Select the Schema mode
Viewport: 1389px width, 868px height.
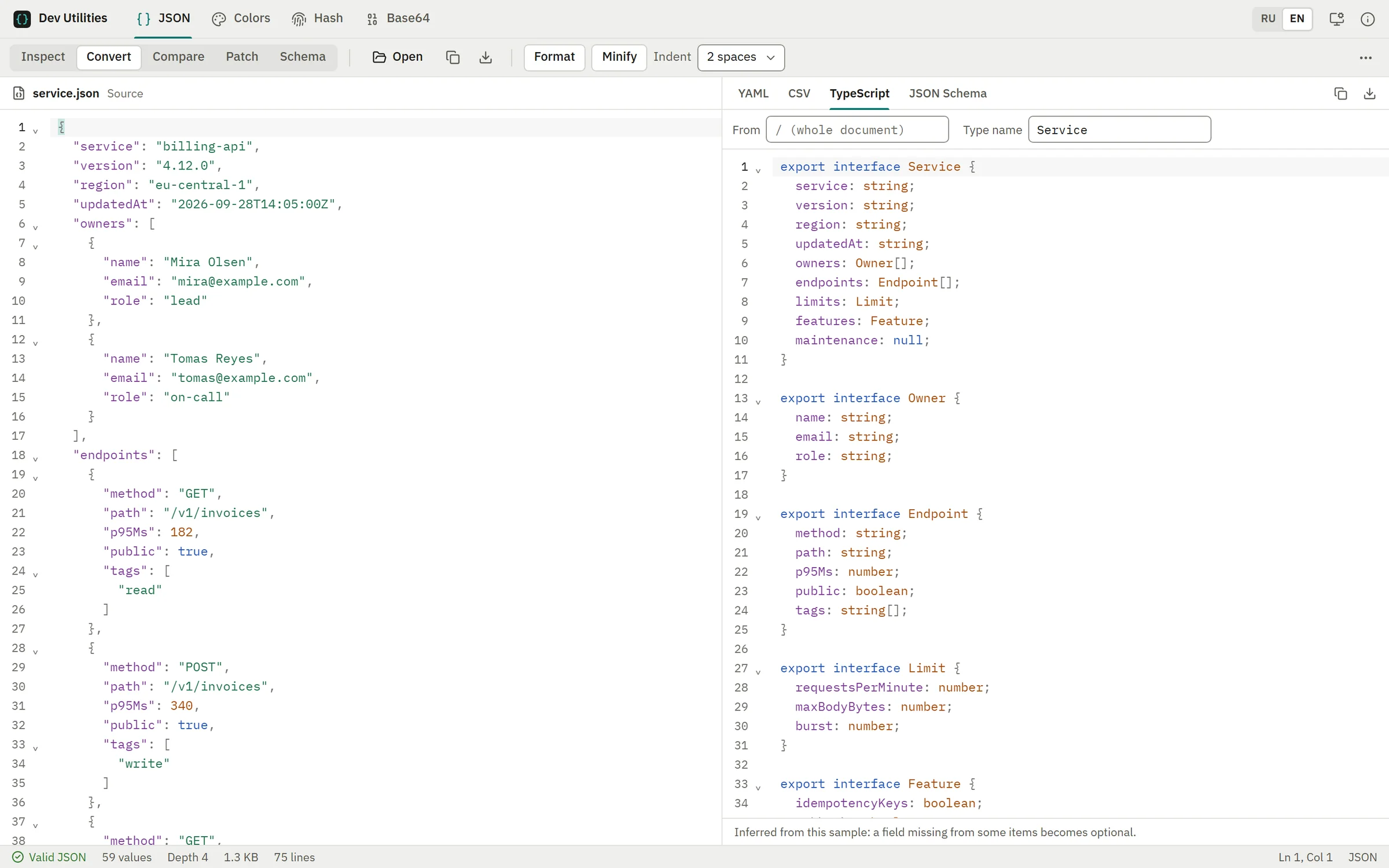303,57
